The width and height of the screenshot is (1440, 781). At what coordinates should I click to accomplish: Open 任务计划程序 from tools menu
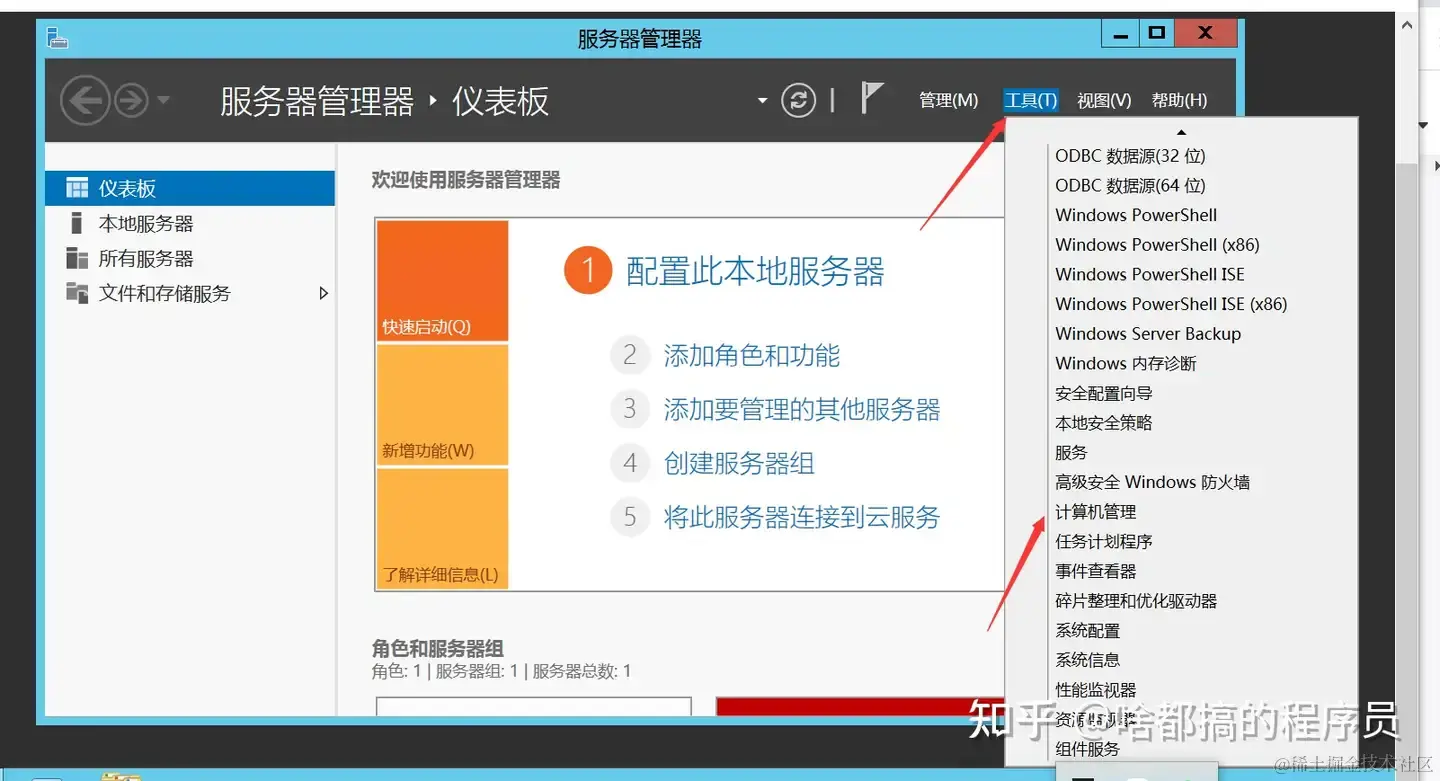pyautogui.click(x=1104, y=541)
